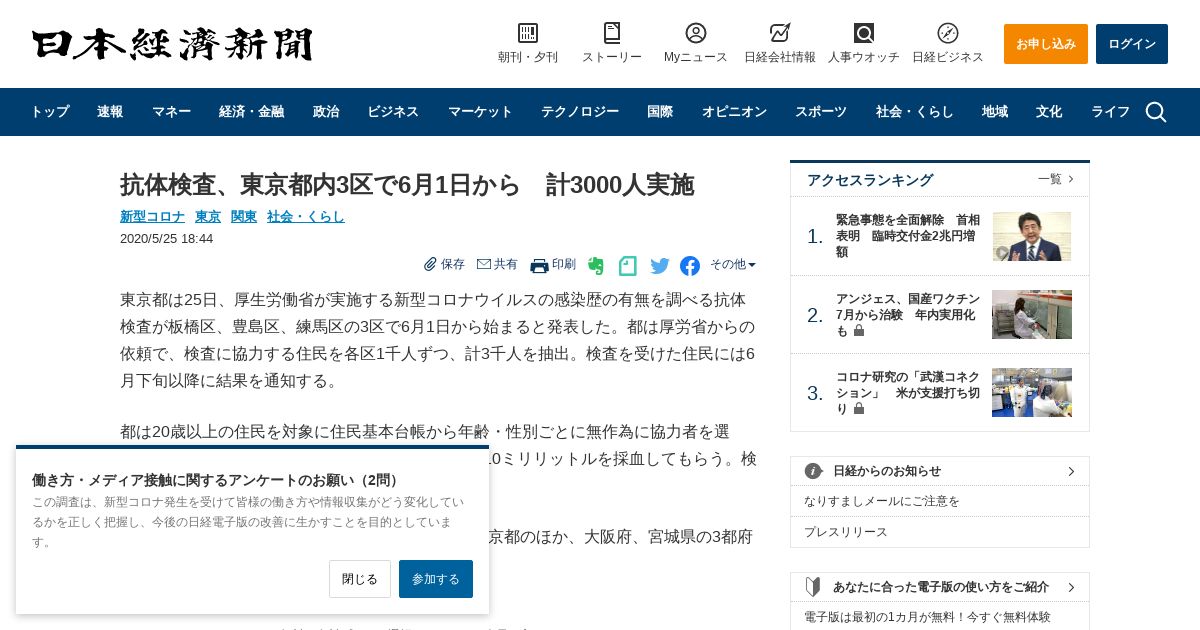
Task: Join survey with 参加する button
Action: (x=436, y=579)
